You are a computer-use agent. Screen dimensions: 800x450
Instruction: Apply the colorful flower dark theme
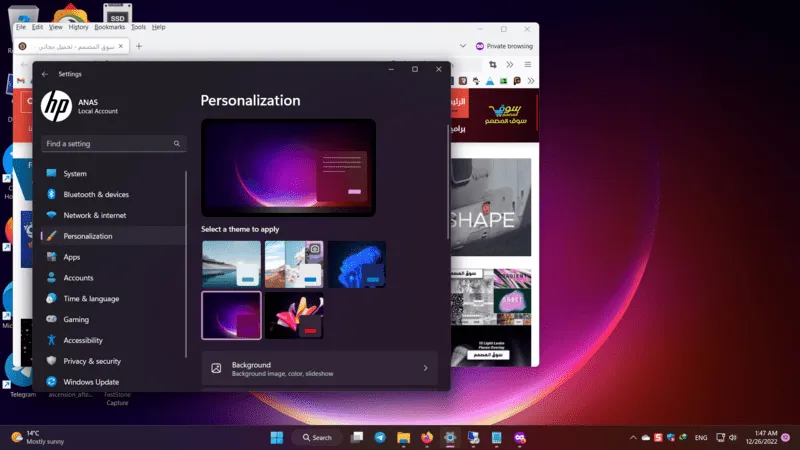point(294,315)
